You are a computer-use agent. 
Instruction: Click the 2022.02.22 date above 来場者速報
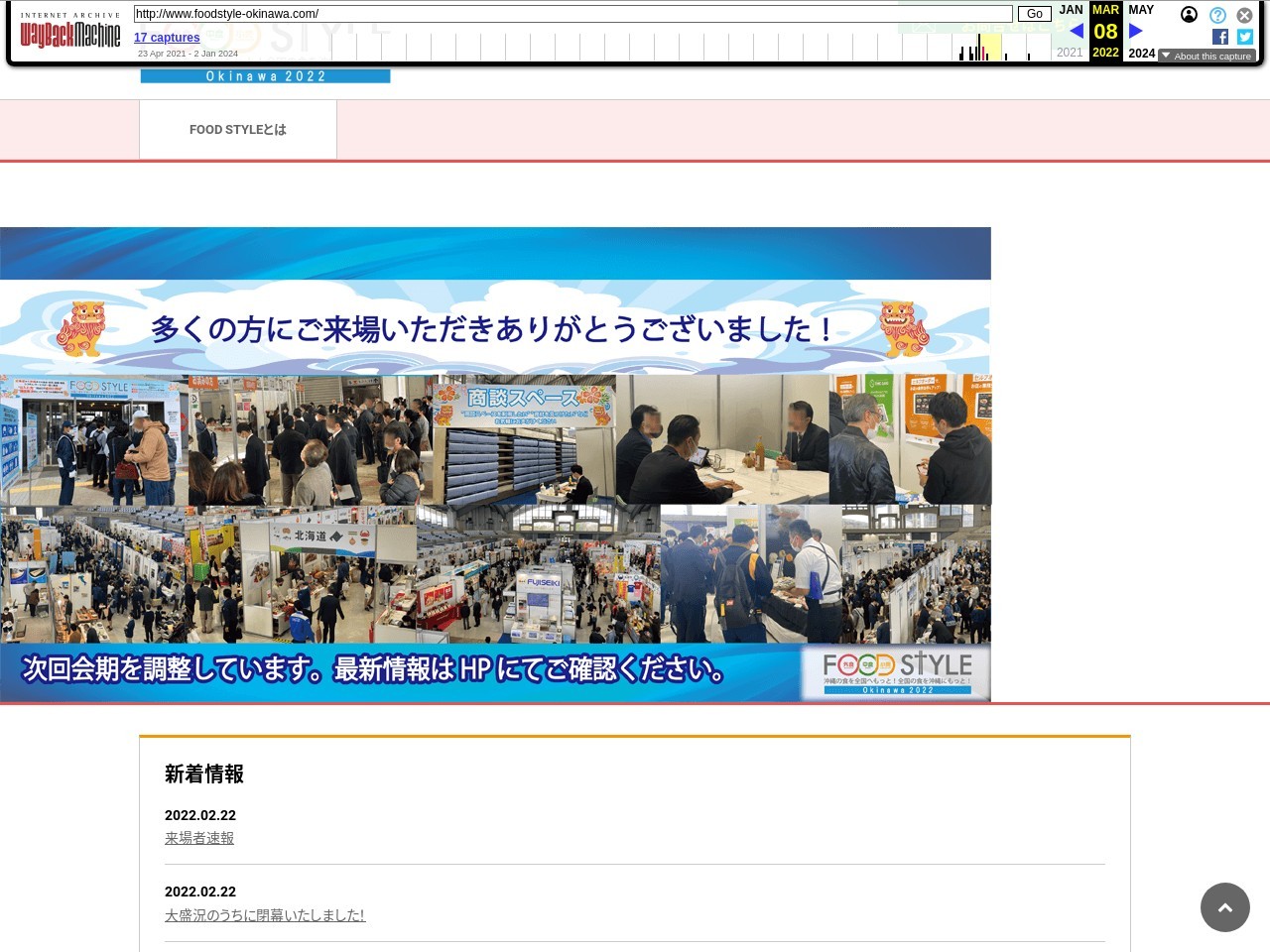[200, 815]
